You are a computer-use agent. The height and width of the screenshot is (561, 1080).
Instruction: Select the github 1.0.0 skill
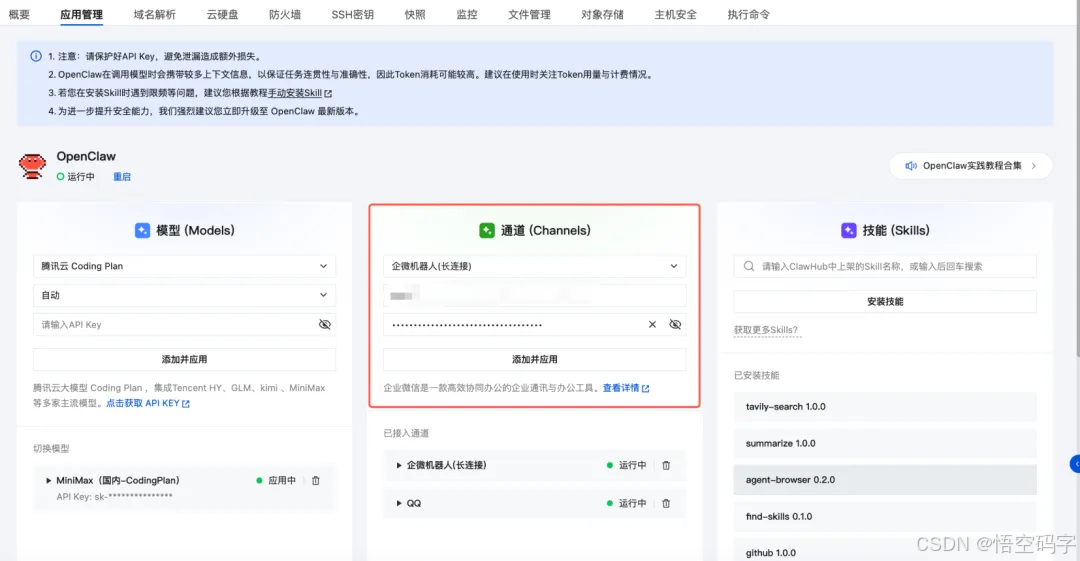[x=885, y=552]
